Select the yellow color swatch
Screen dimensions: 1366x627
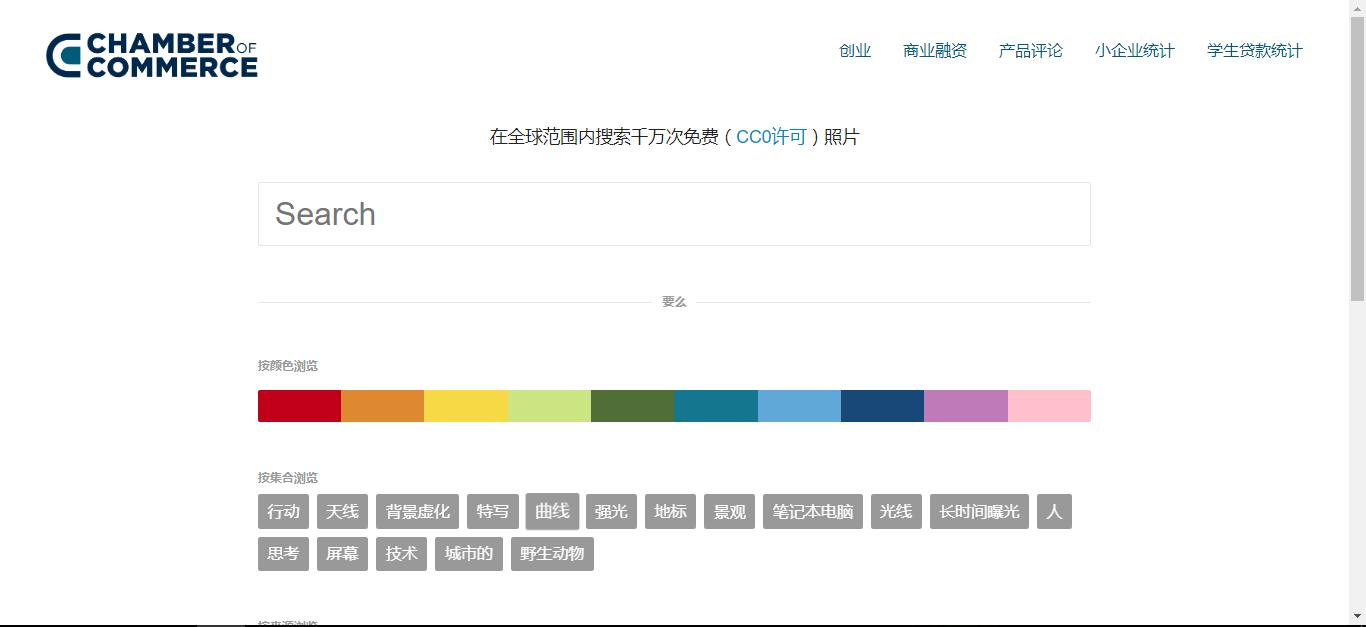tap(466, 405)
